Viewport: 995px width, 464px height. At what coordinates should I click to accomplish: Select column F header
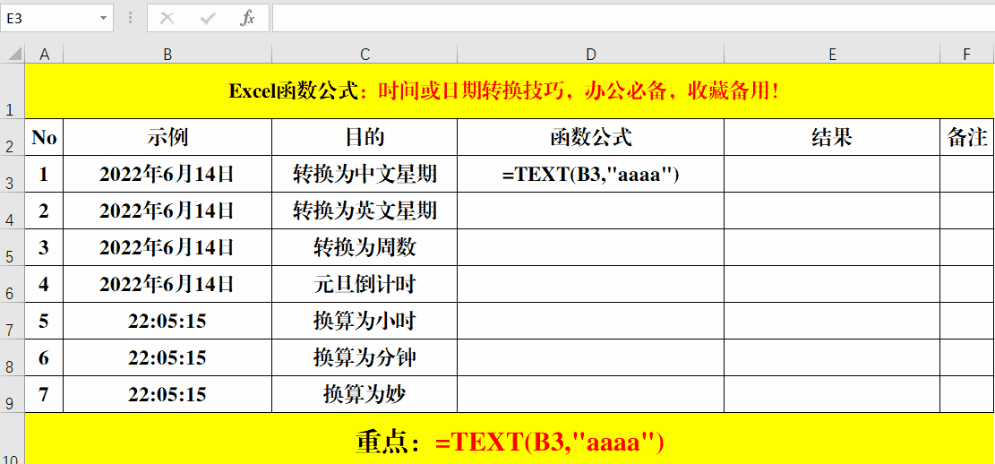(967, 55)
